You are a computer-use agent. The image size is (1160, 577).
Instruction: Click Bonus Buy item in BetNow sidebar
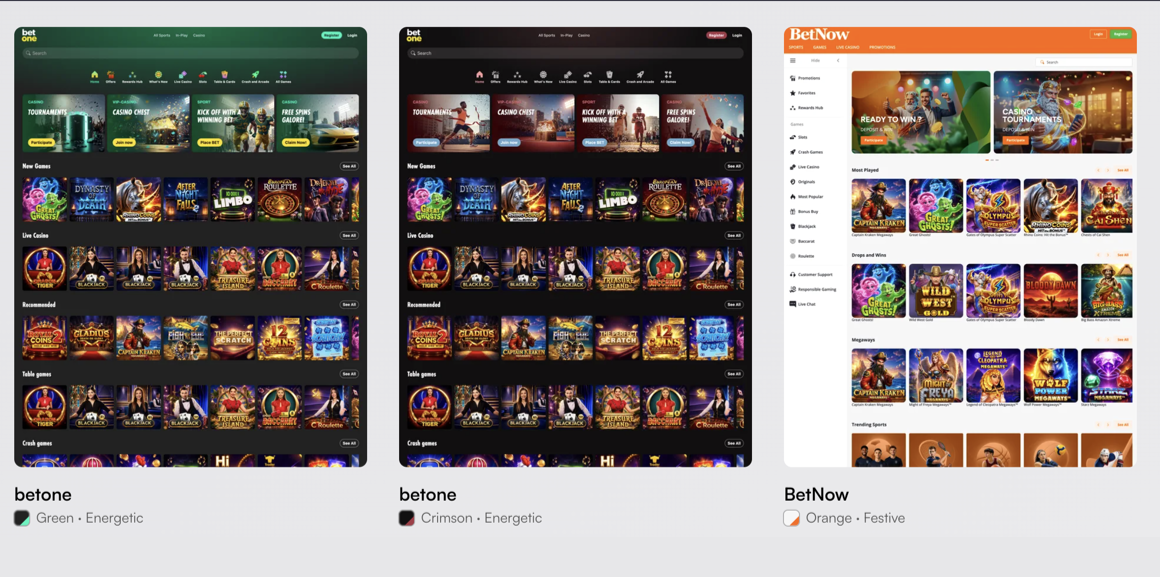click(804, 212)
